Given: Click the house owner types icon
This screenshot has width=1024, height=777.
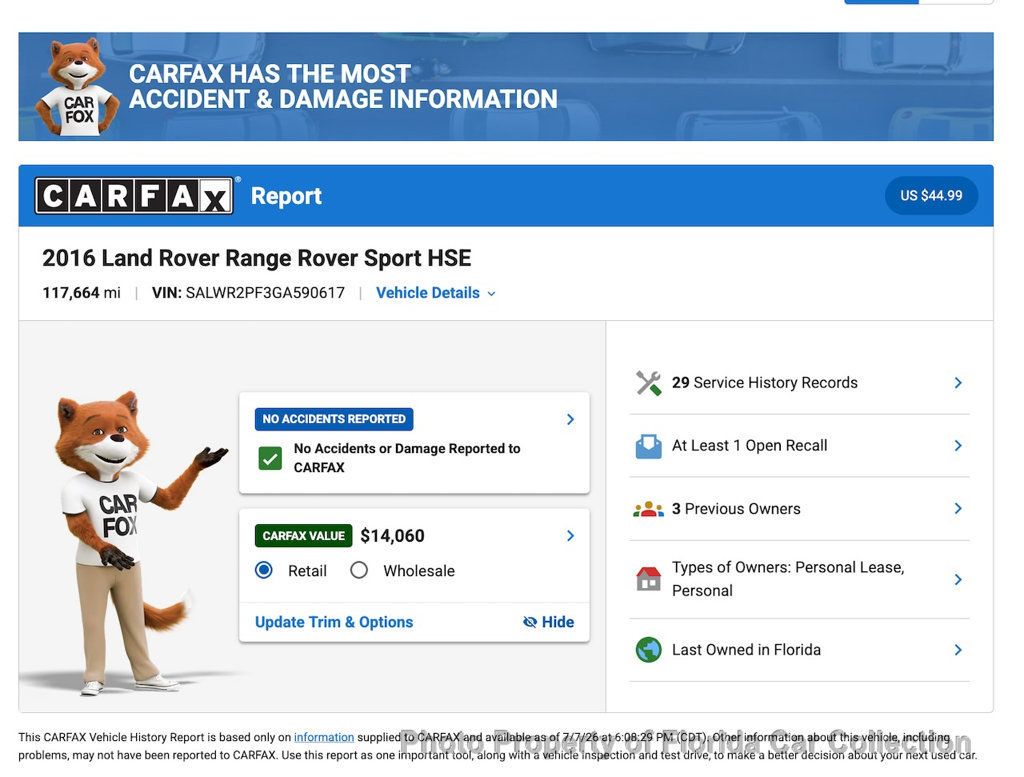Looking at the screenshot, I should pos(648,579).
